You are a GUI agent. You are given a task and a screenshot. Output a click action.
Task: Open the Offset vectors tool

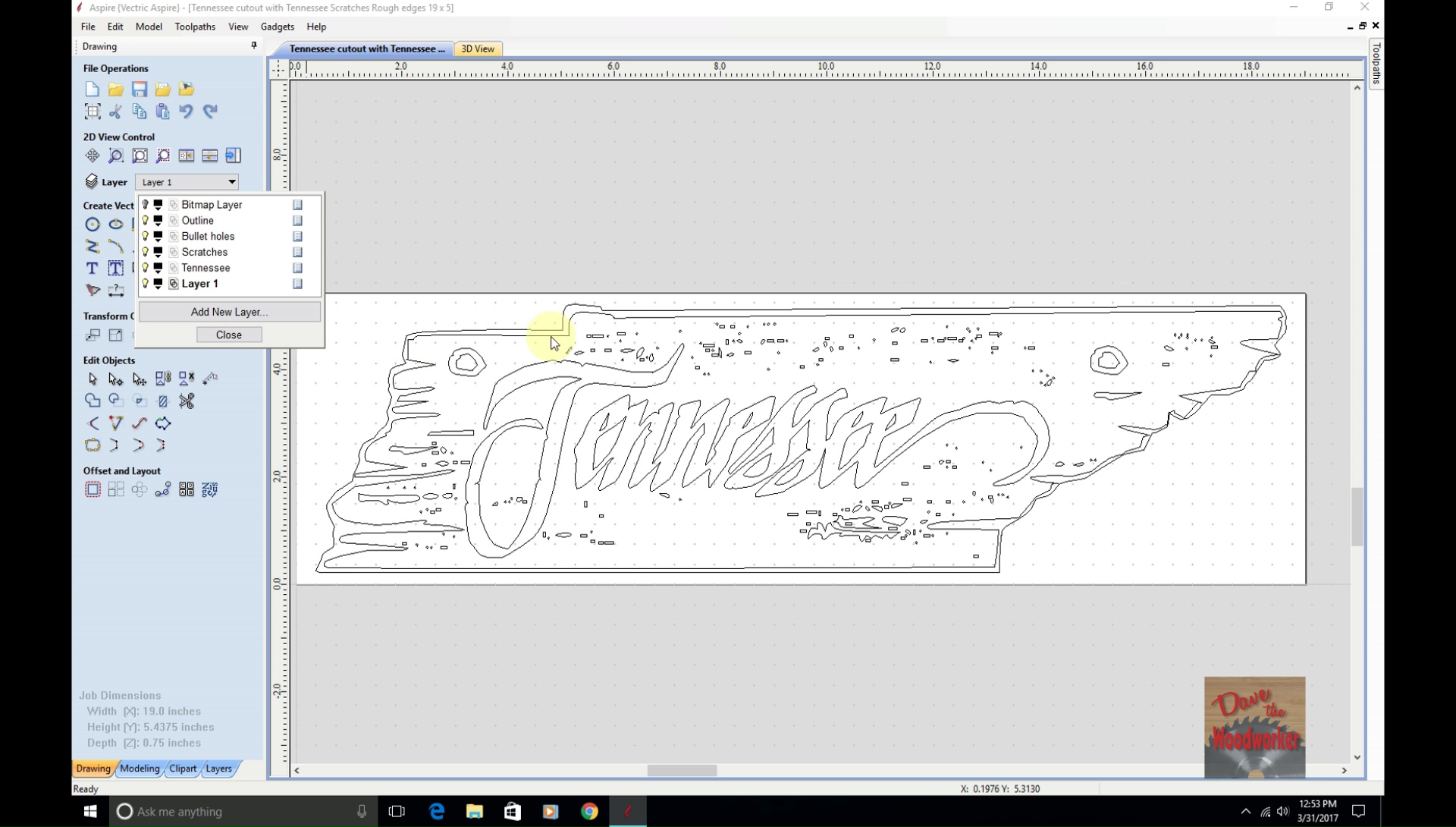[92, 490]
